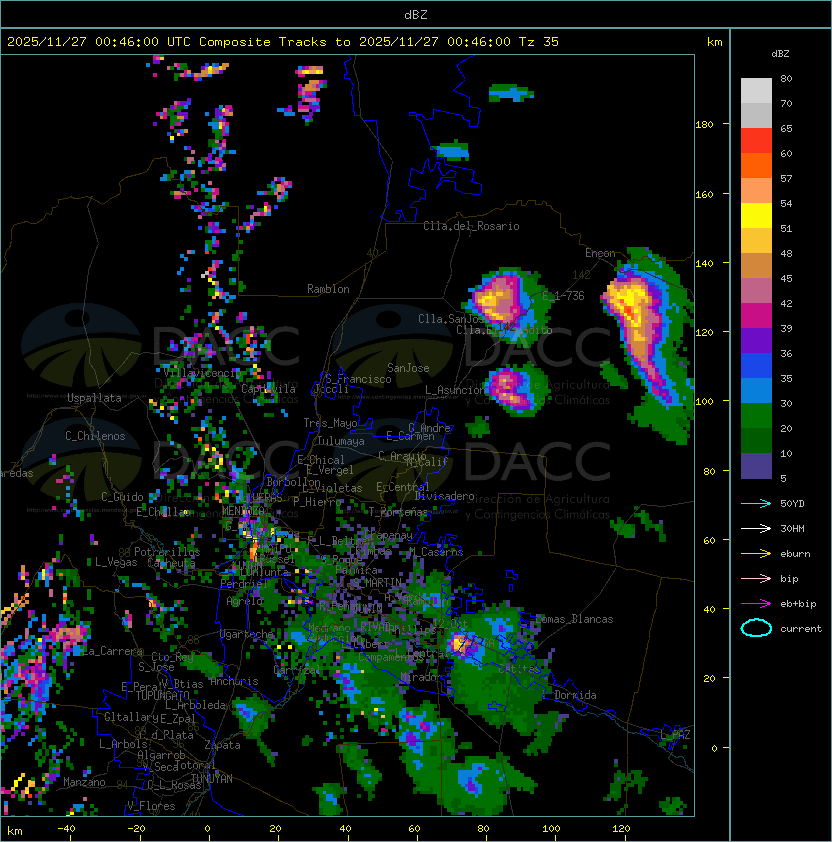Click the SanJose place label
The width and height of the screenshot is (832, 842).
pos(408,368)
